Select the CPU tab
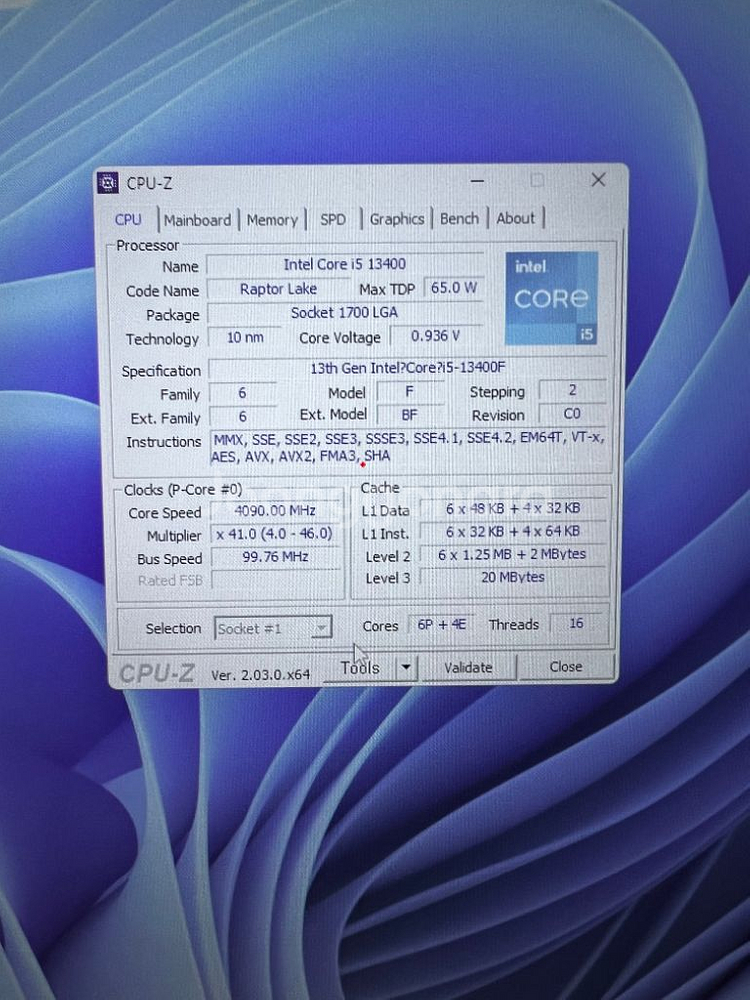The height and width of the screenshot is (1000, 750). point(128,219)
